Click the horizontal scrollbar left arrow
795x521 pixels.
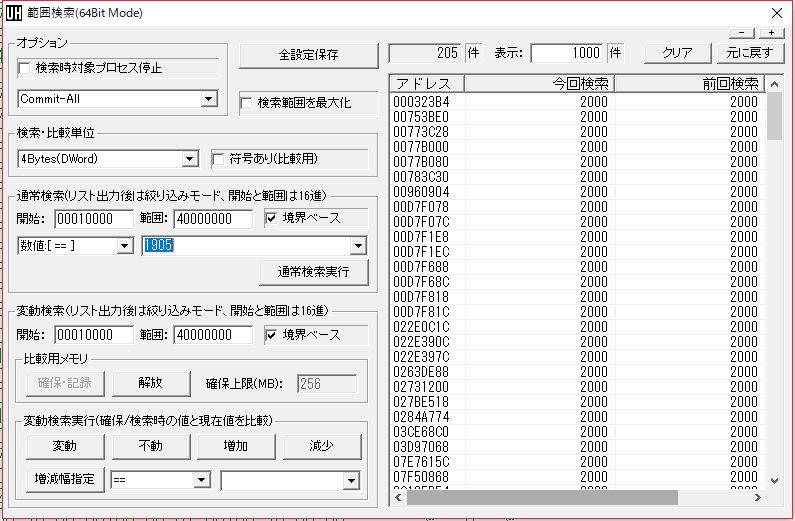tap(398, 498)
